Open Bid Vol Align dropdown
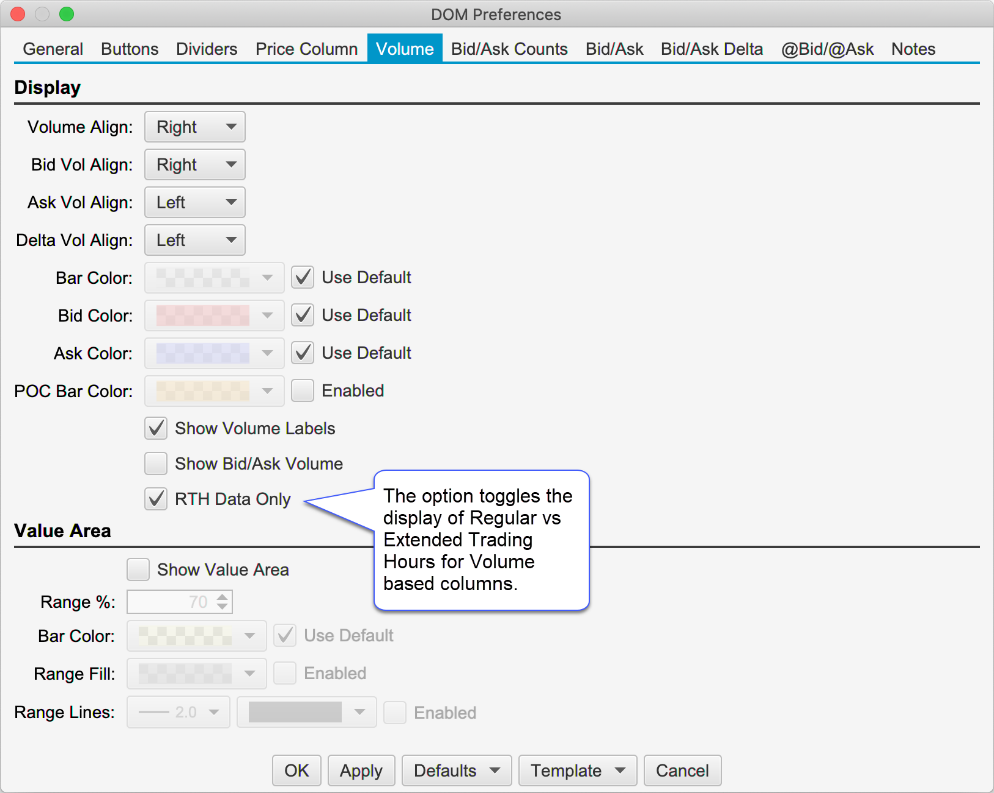 [x=195, y=165]
